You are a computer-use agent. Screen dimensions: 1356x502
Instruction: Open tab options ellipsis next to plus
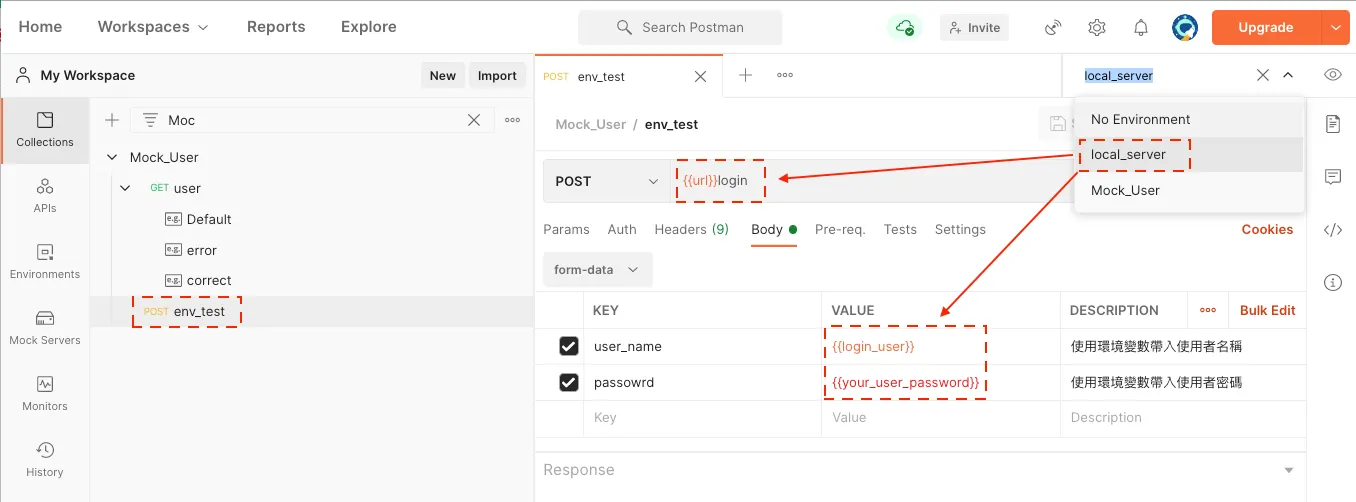pyautogui.click(x=785, y=75)
